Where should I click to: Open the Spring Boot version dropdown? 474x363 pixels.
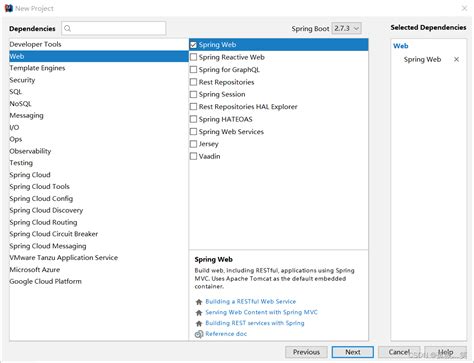[x=346, y=28]
